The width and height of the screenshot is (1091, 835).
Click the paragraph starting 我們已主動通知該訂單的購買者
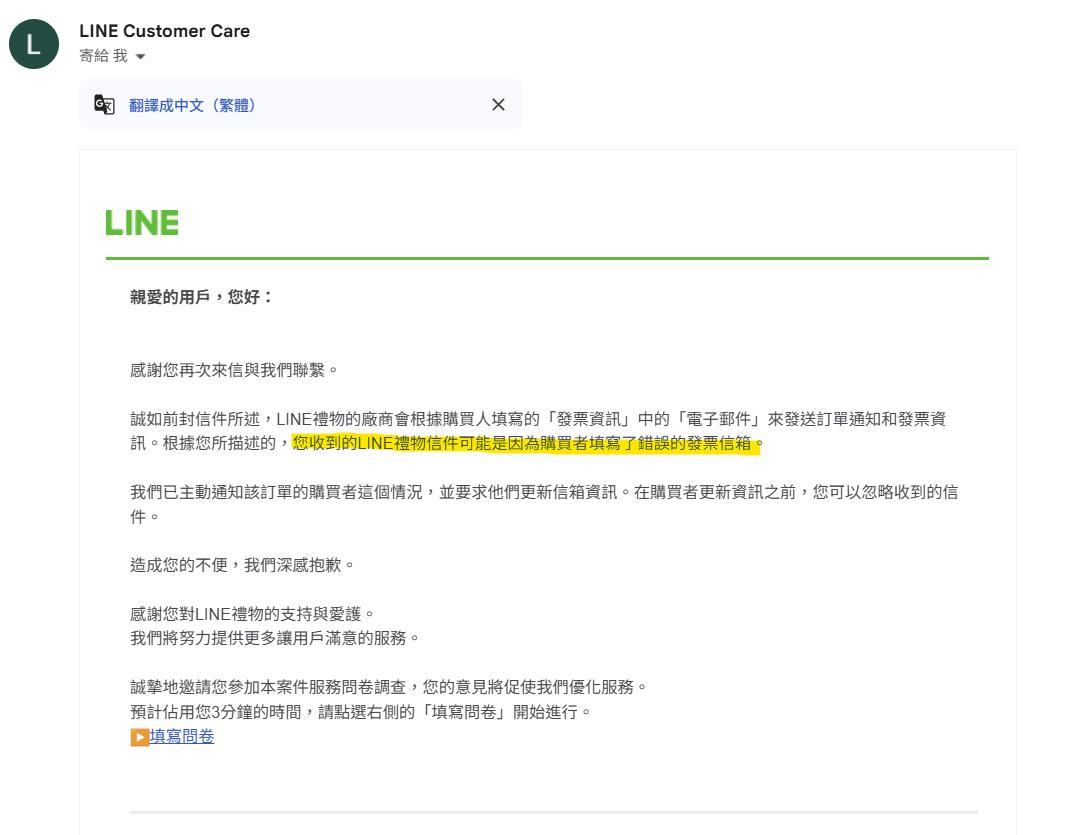pyautogui.click(x=544, y=504)
